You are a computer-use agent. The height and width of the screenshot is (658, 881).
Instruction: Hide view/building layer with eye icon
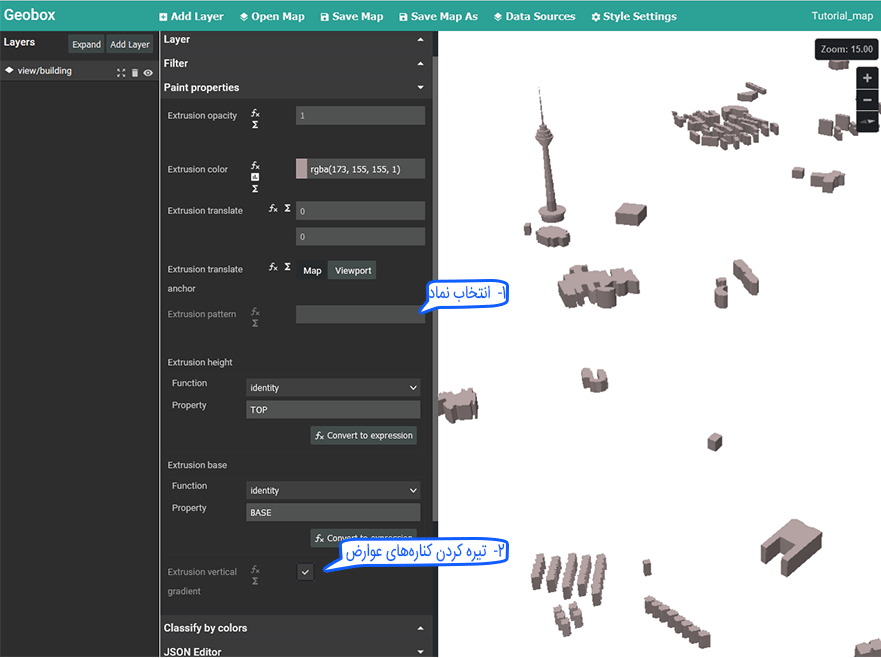tap(148, 73)
